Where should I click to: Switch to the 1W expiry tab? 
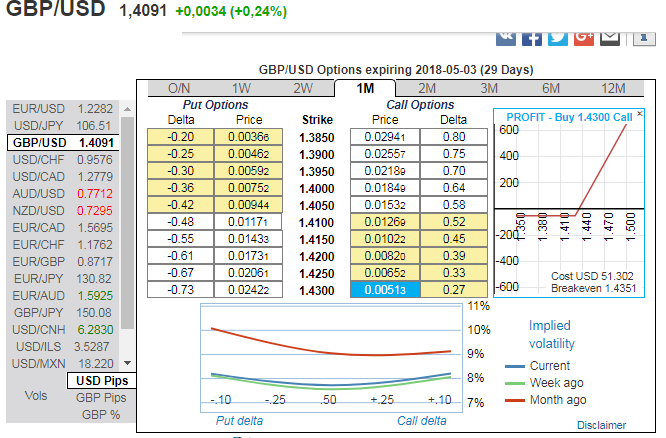[241, 88]
